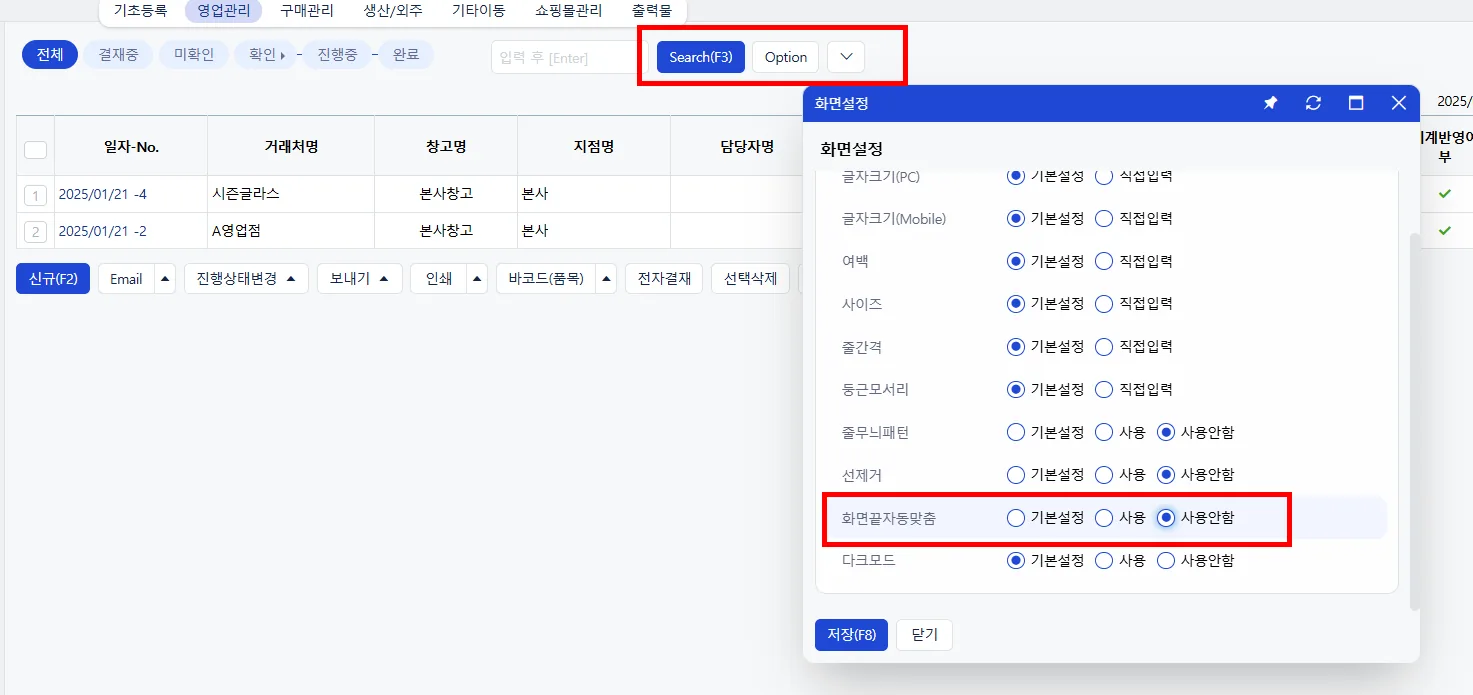
Task: Open 쇼핑몰관리 menu
Action: coord(569,11)
